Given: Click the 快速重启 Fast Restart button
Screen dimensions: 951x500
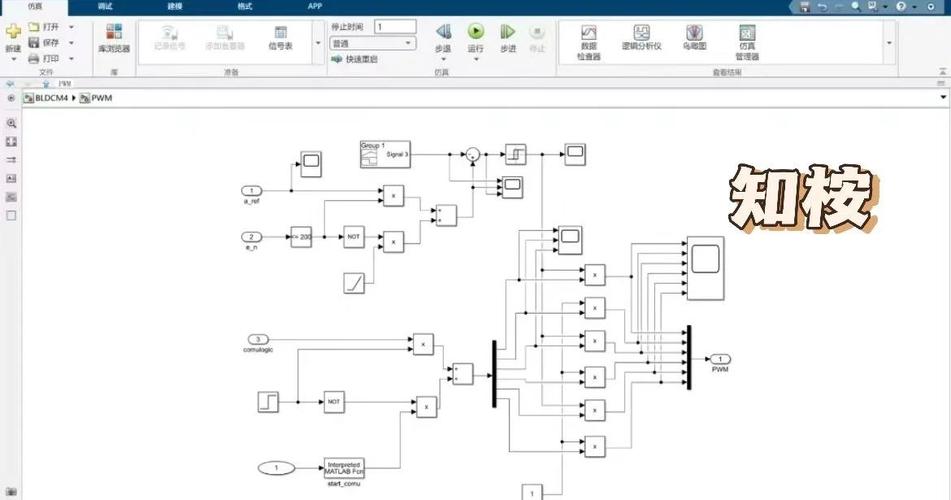Looking at the screenshot, I should coord(355,60).
